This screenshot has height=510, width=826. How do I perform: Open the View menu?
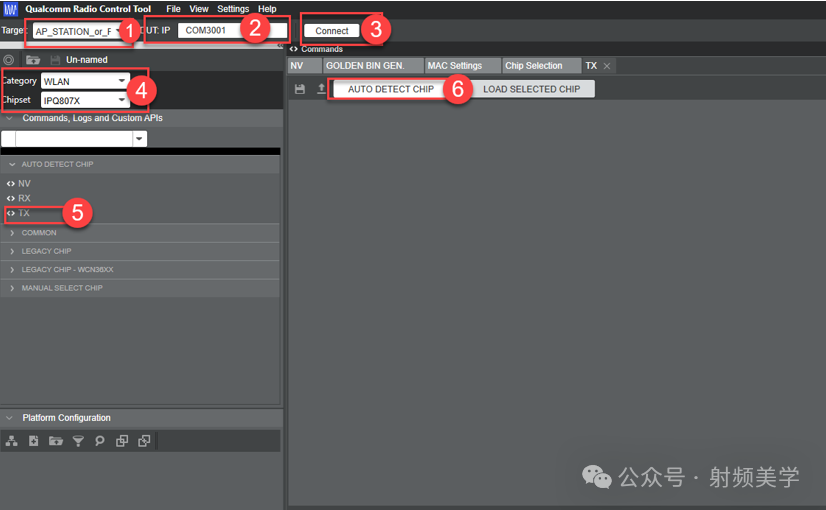(x=199, y=9)
